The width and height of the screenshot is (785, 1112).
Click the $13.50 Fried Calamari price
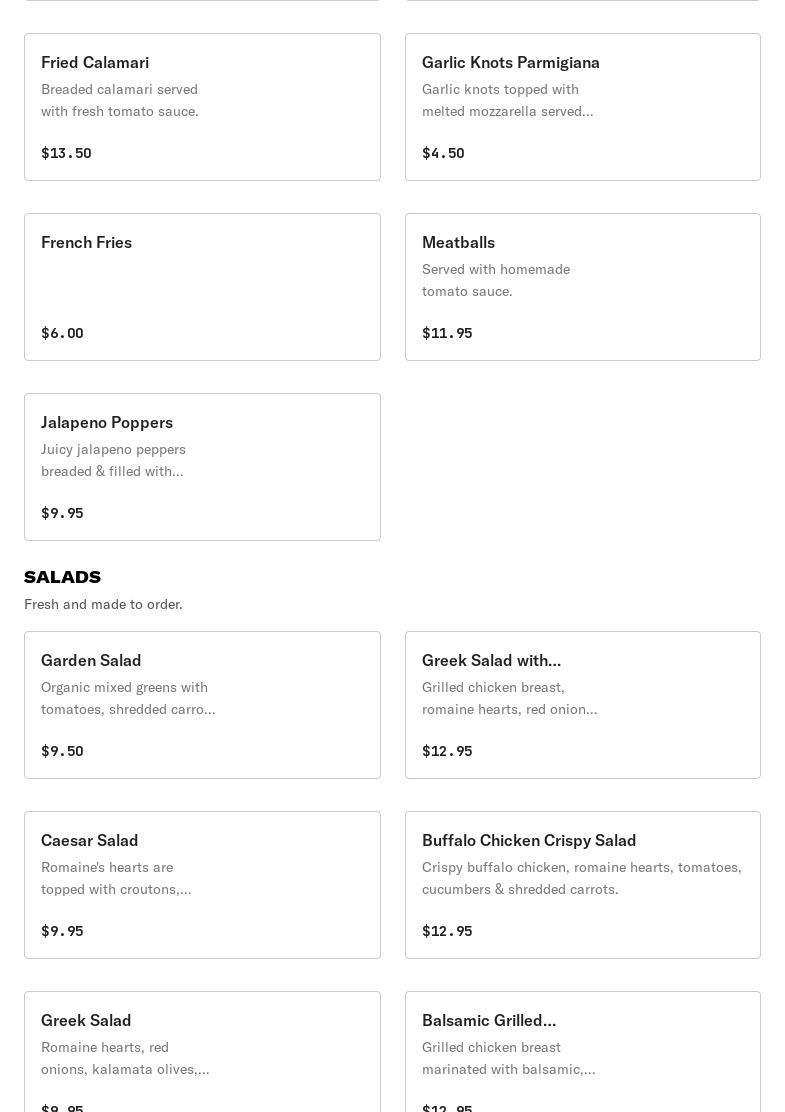(66, 153)
